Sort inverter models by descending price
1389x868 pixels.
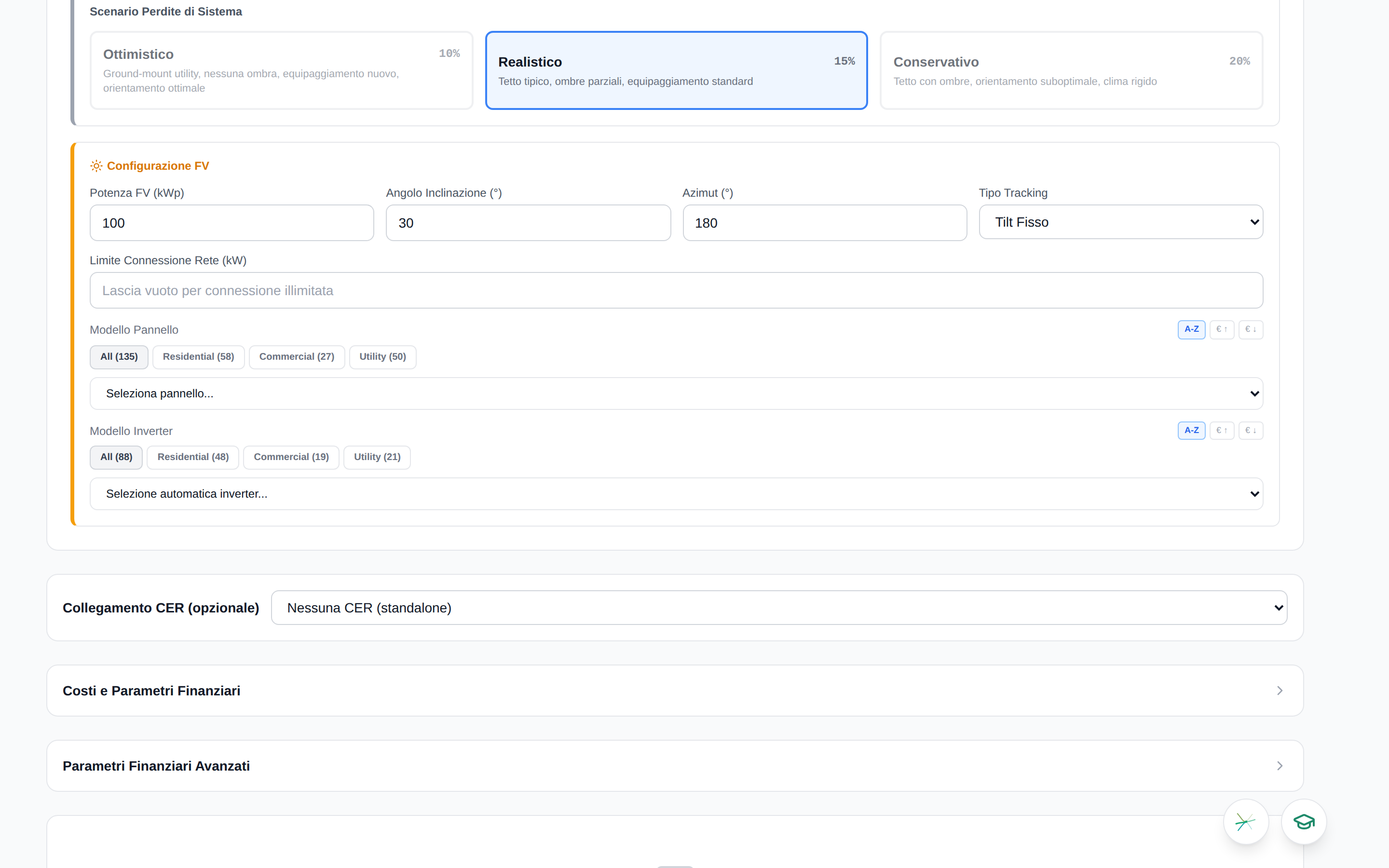pos(1251,431)
